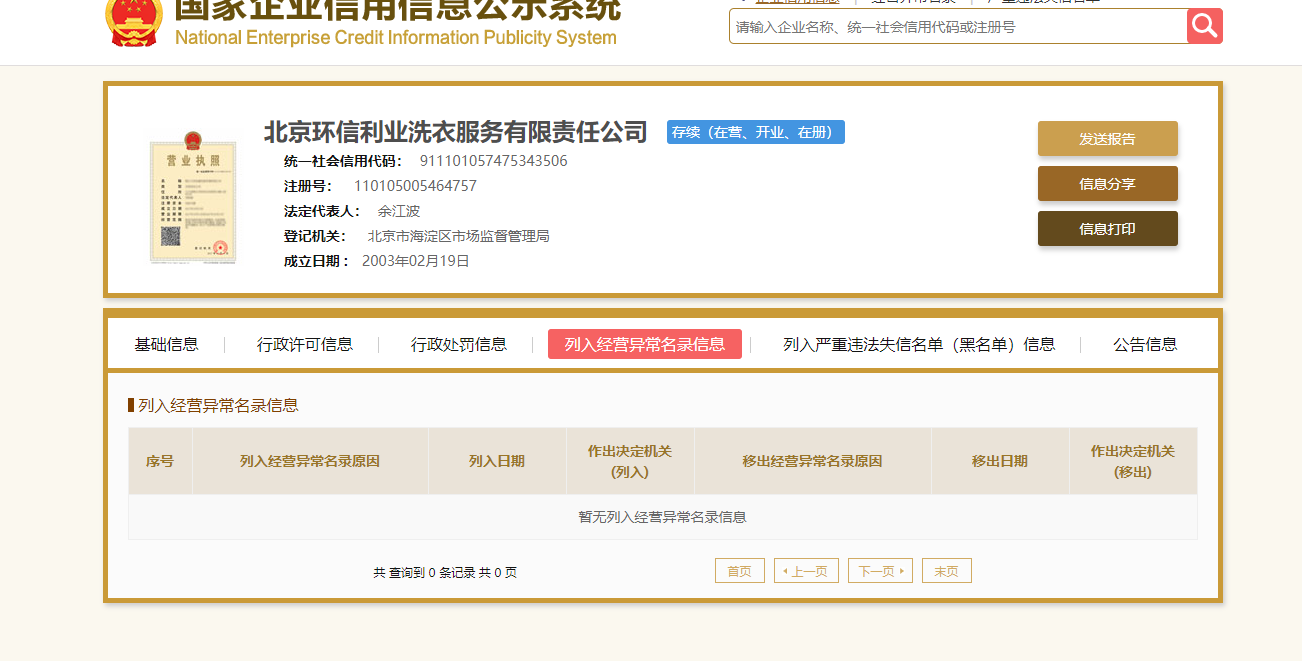
Task: Click the 移出日期 column header
Action: (1000, 461)
